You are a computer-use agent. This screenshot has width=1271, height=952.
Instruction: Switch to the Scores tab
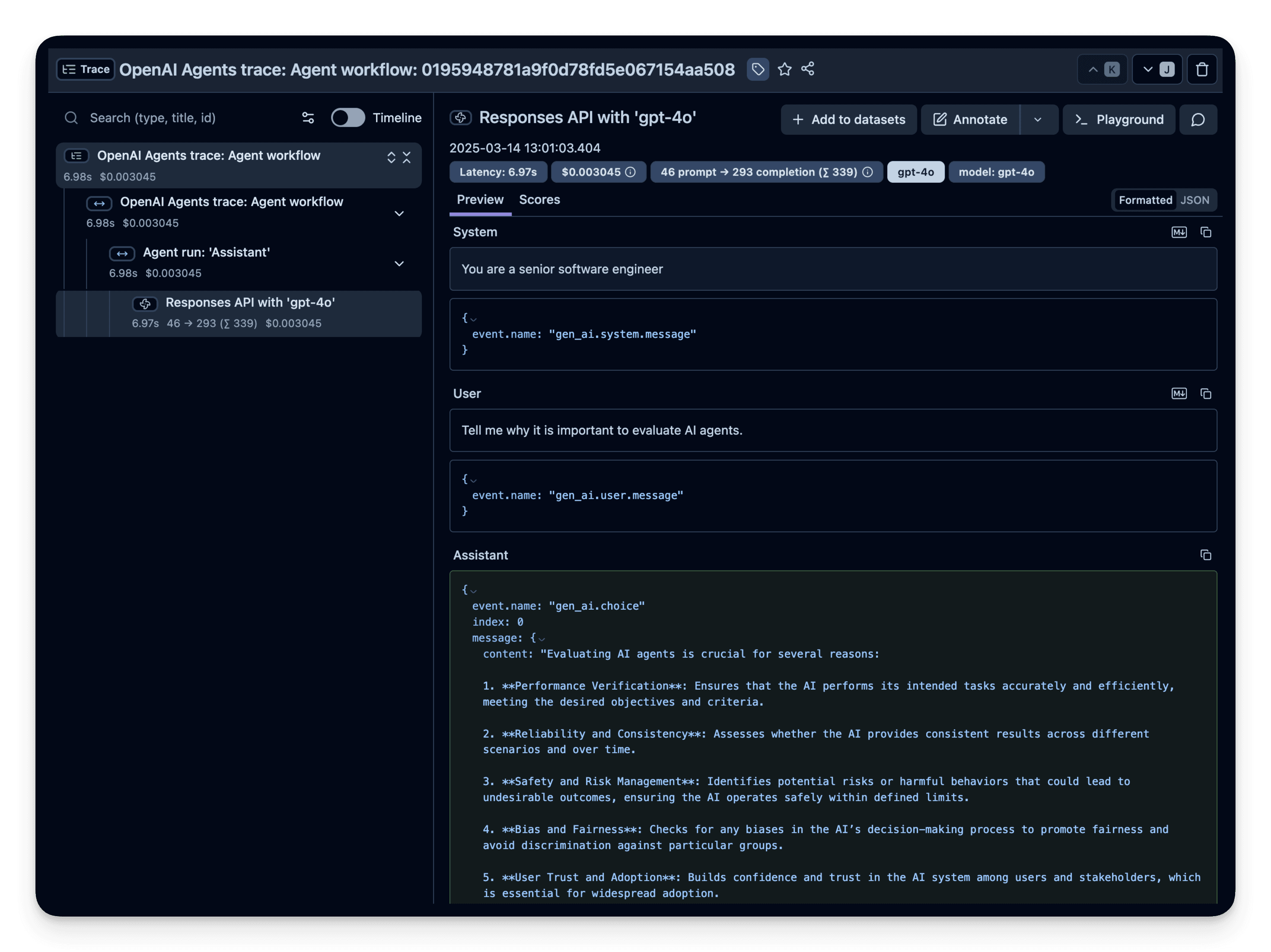pyautogui.click(x=539, y=199)
